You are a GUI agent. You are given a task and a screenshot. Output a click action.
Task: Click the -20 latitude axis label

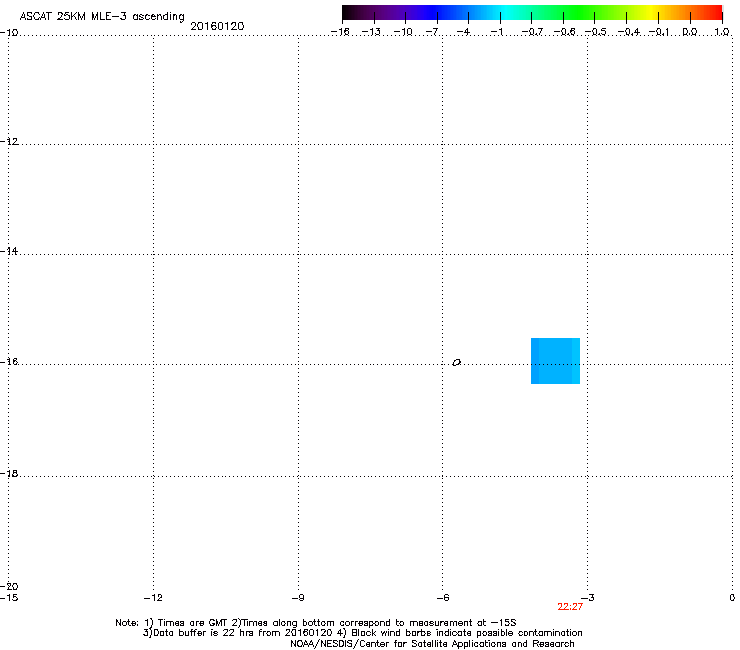[x=9, y=586]
